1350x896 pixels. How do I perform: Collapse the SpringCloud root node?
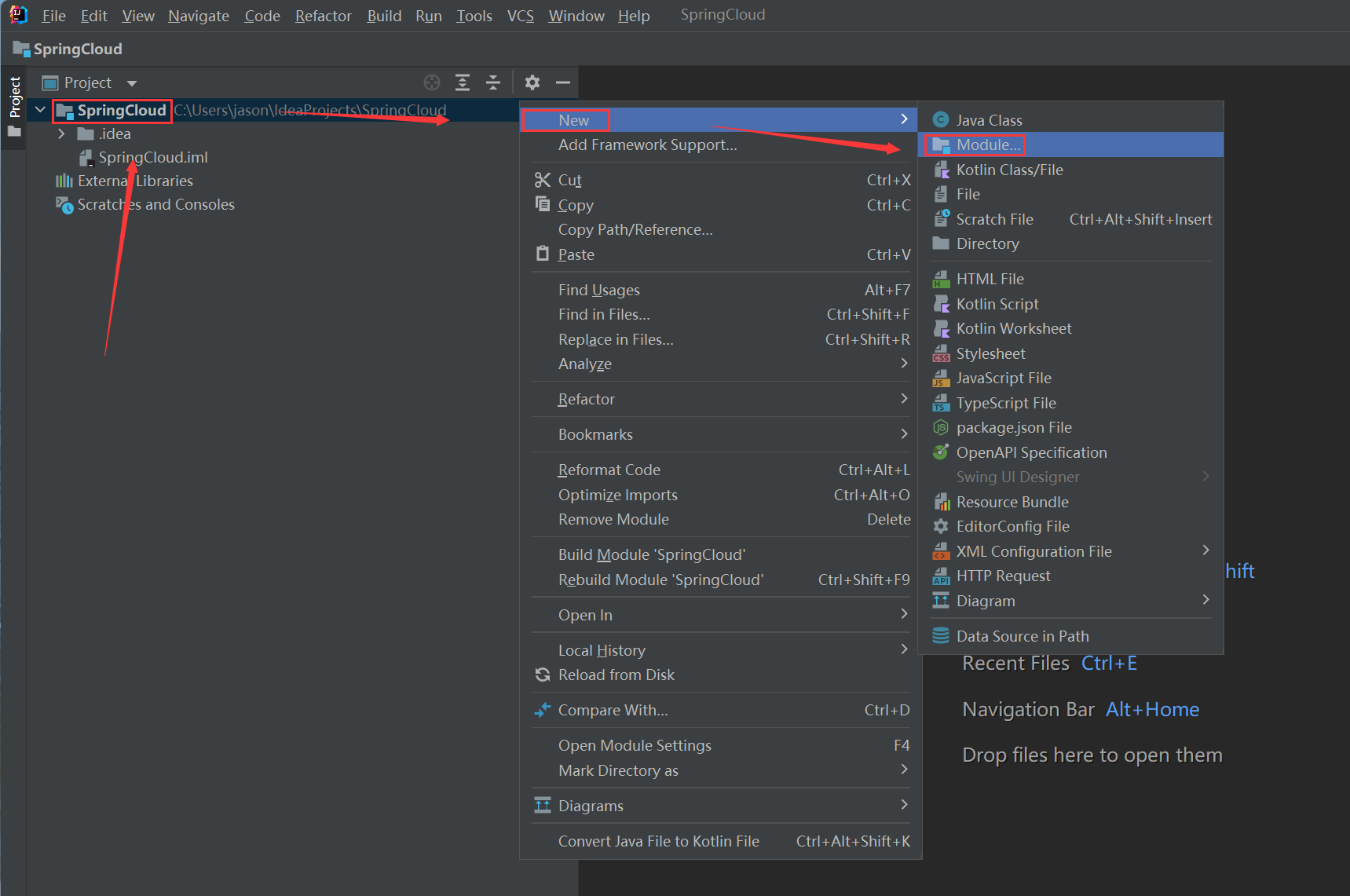40,110
